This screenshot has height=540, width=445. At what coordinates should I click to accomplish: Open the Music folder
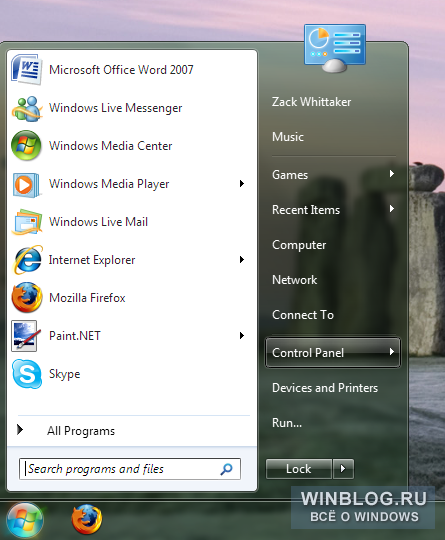[x=288, y=137]
